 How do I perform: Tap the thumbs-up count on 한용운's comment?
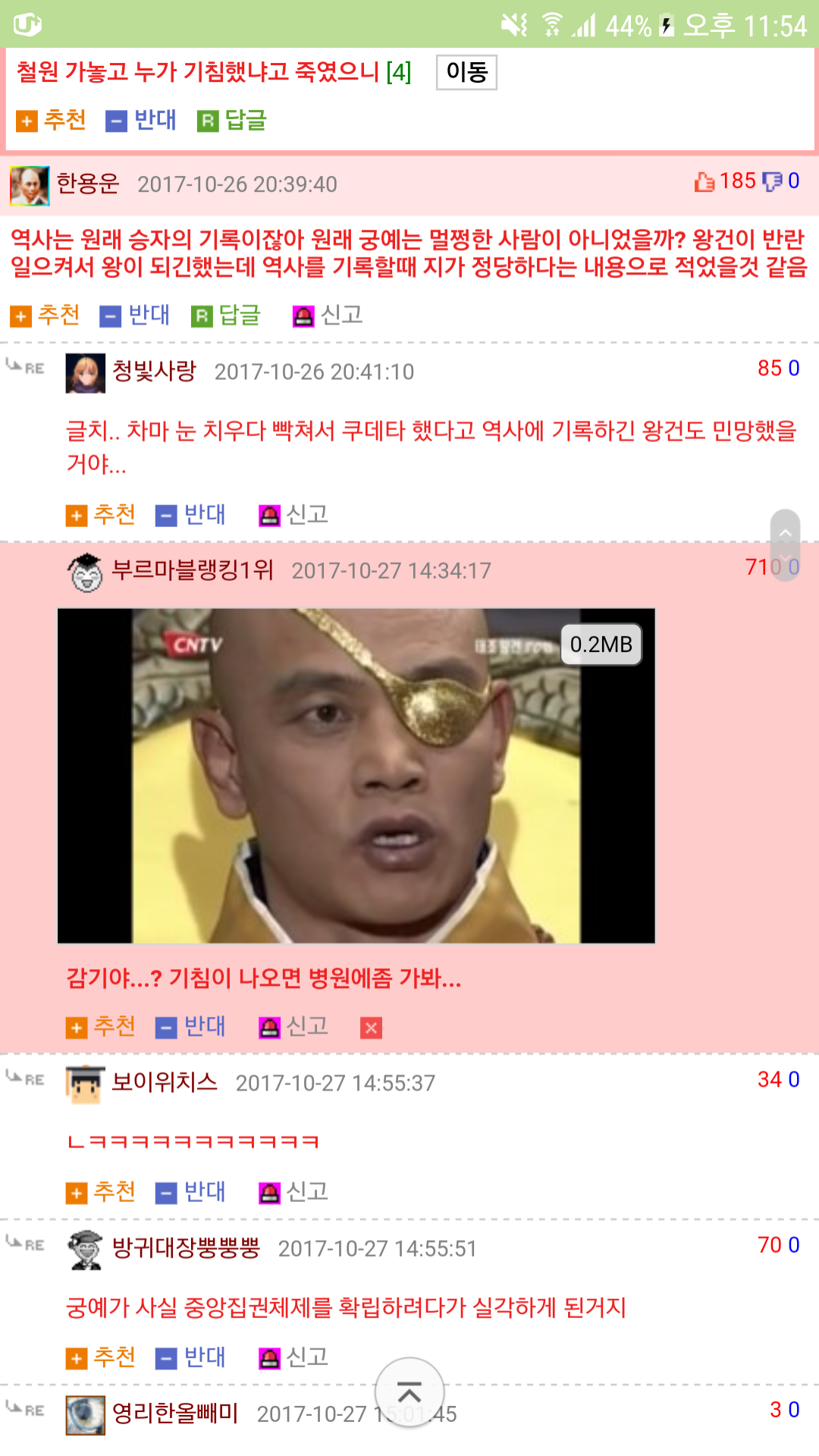pos(726,181)
